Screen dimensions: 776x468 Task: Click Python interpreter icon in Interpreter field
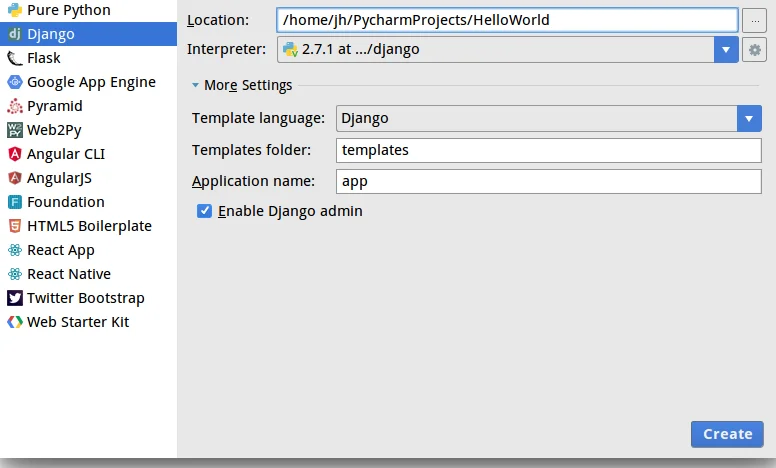[290, 49]
